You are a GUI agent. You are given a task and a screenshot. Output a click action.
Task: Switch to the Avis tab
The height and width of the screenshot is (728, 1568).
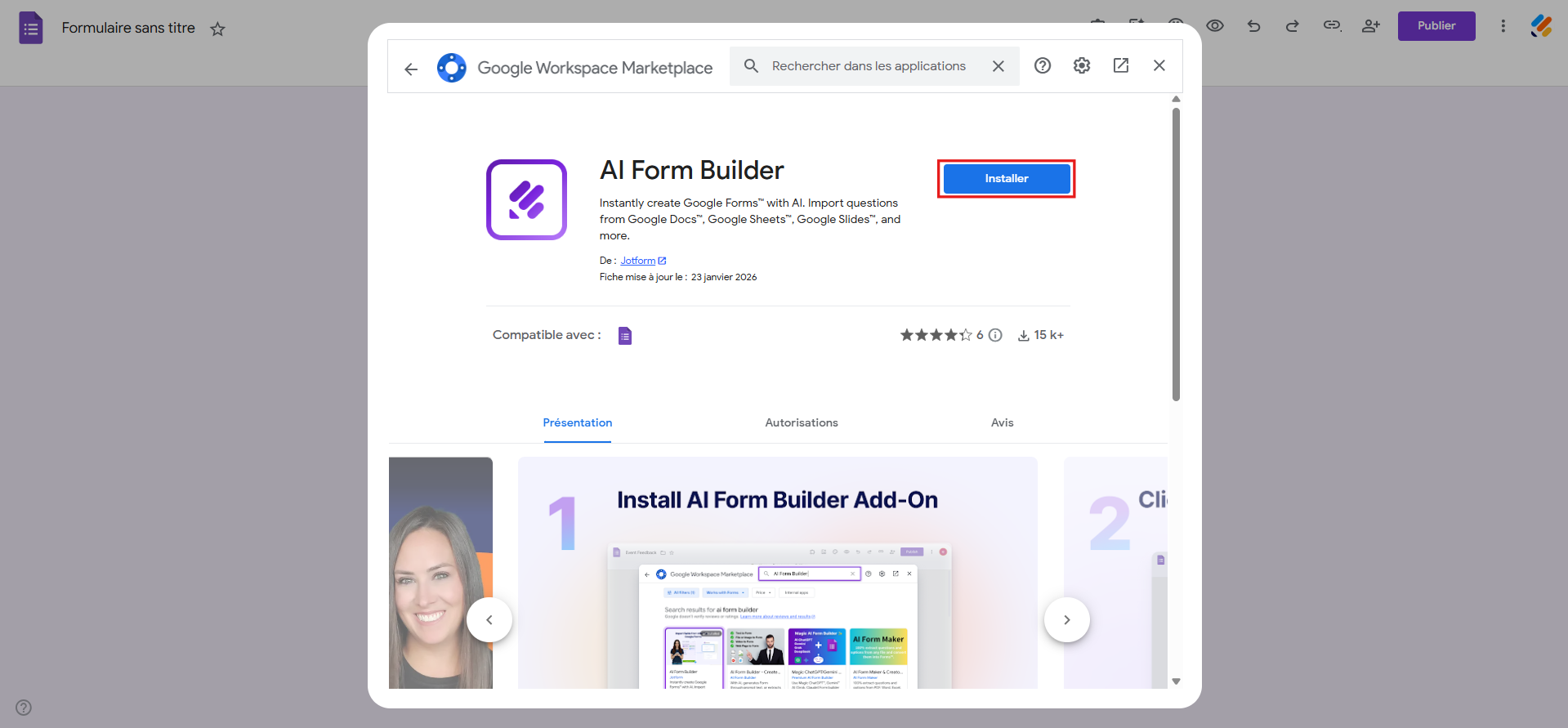(x=1003, y=422)
